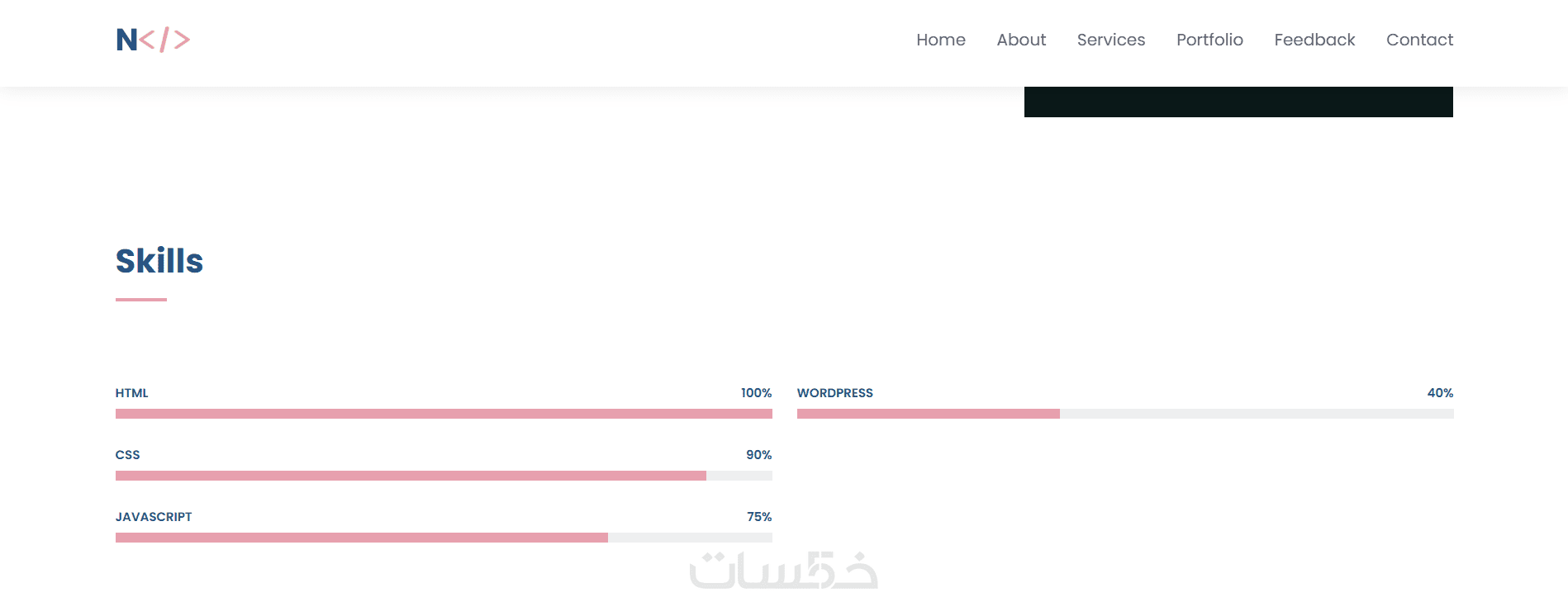
Task: Open the Feedback nav link
Action: point(1314,40)
